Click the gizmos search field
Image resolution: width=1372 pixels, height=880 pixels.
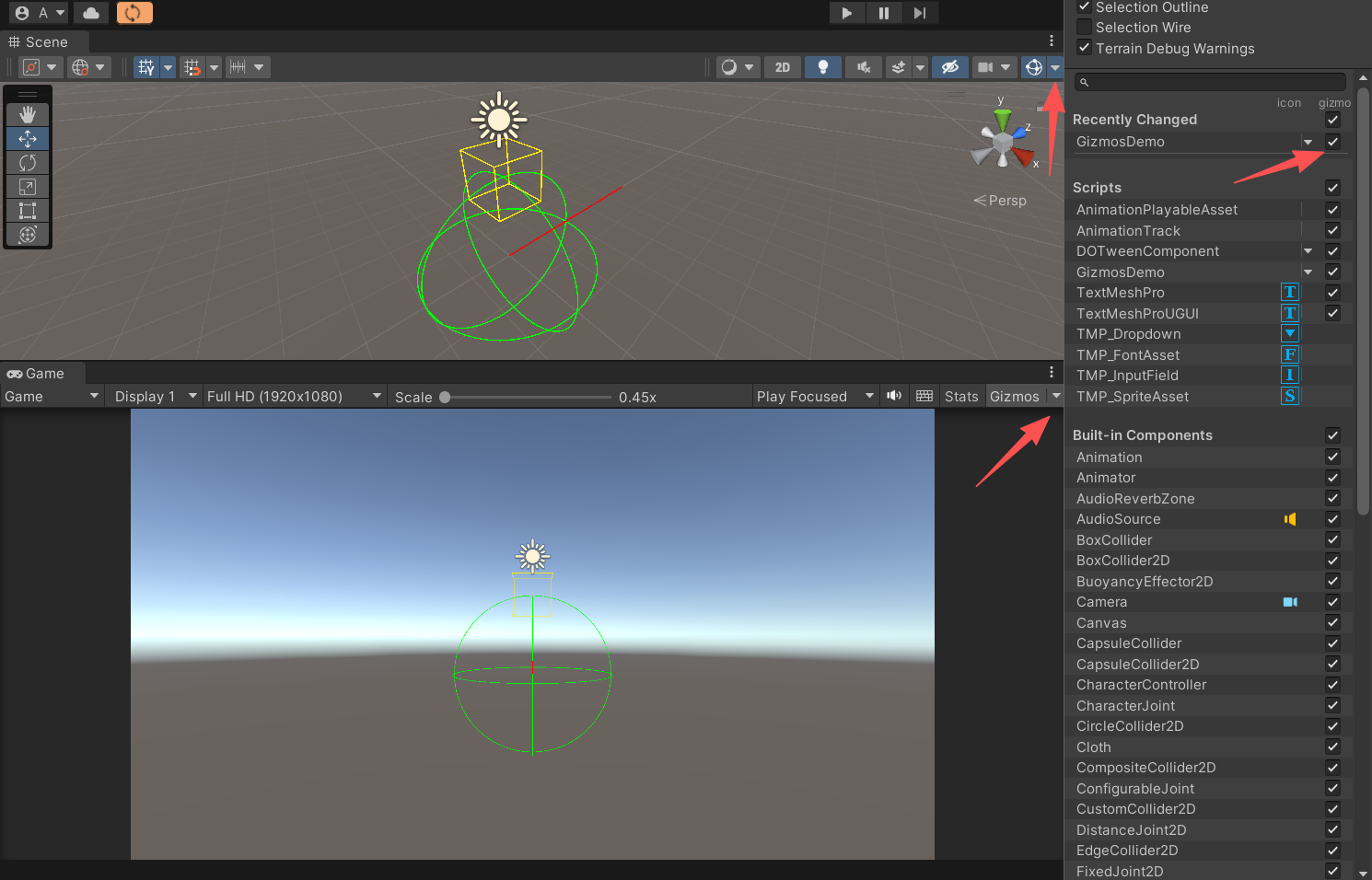[1208, 82]
